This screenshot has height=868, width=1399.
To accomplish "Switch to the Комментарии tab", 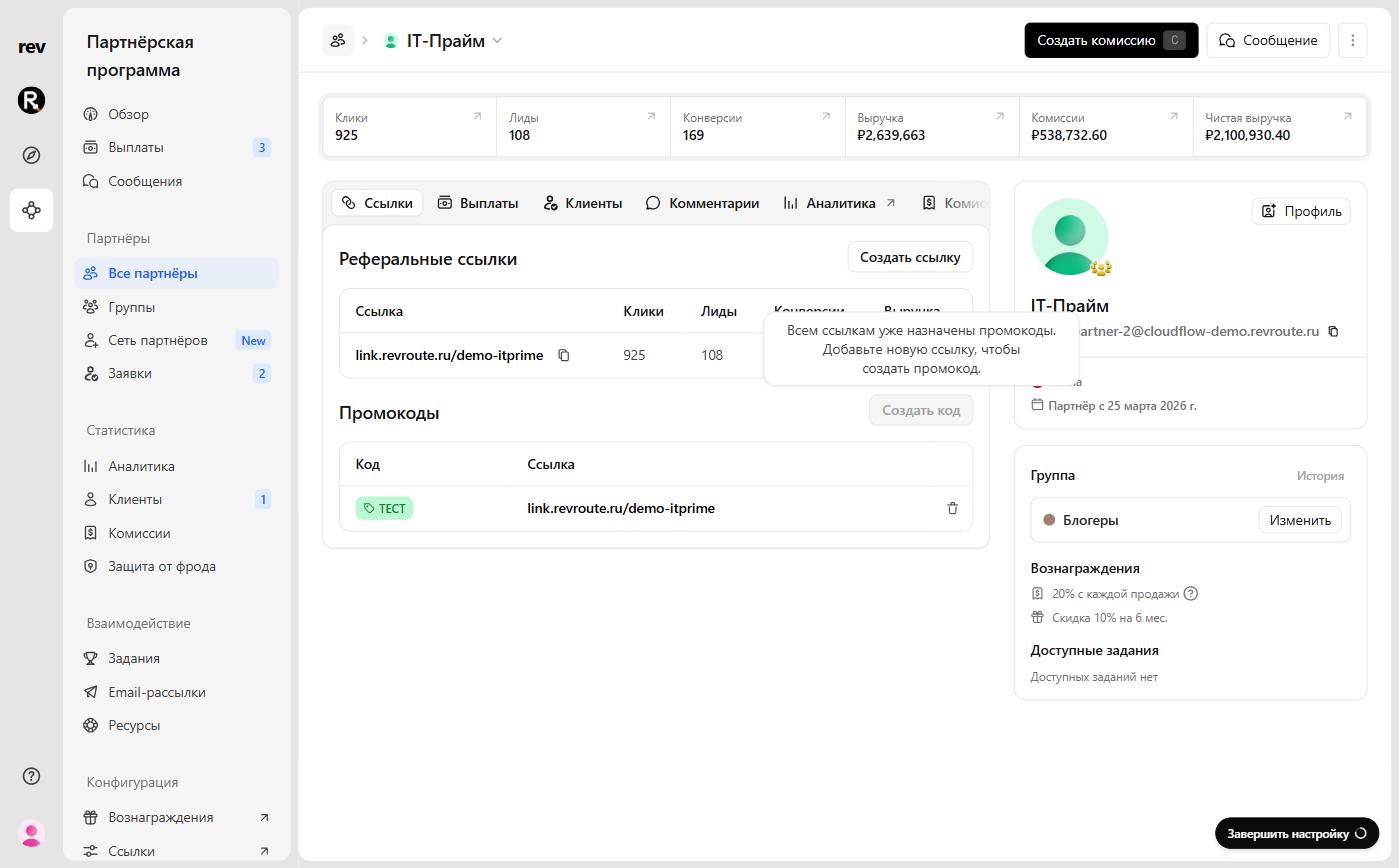I will (x=702, y=203).
